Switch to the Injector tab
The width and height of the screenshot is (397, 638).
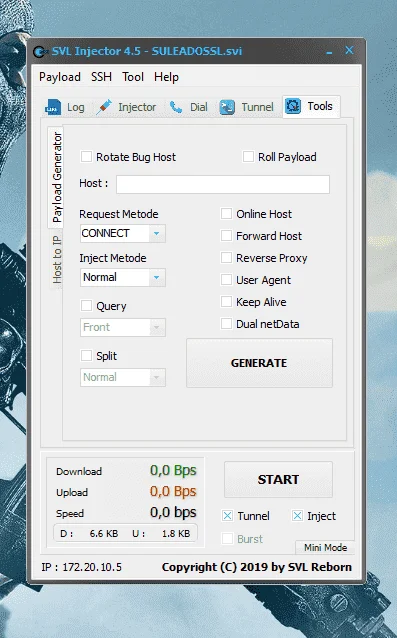coord(126,107)
